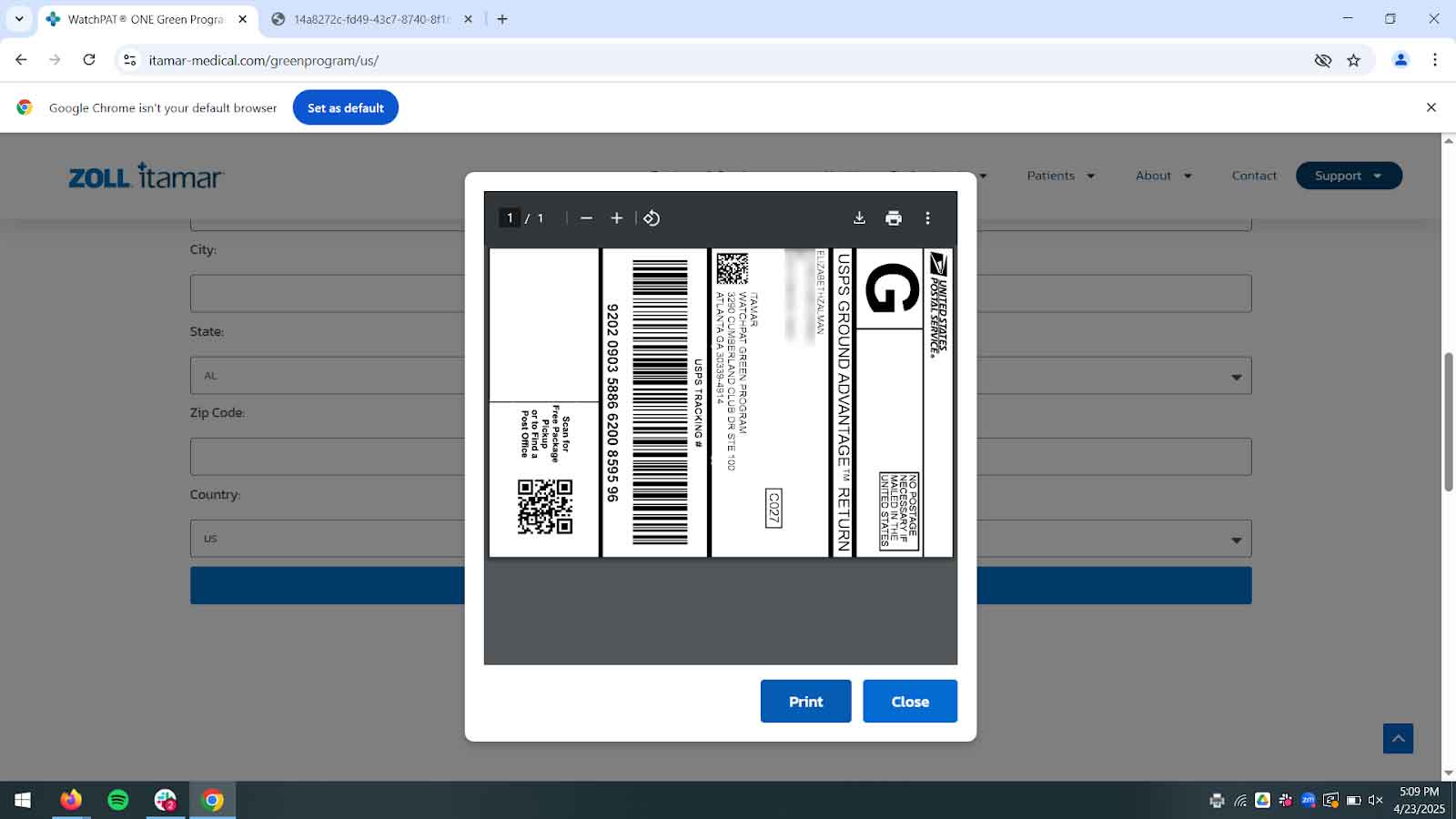This screenshot has width=1456, height=819.
Task: Open the Chrome profile menu
Action: click(x=1400, y=60)
